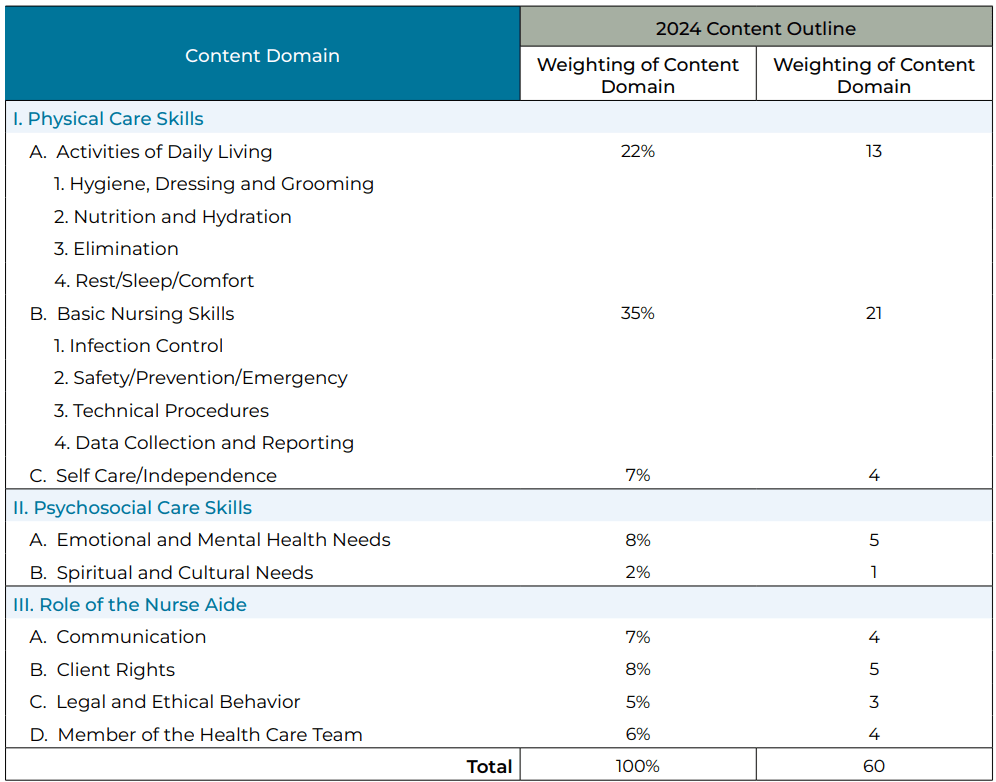The width and height of the screenshot is (996, 782).
Task: Click the 100% total percentage cell
Action: [638, 767]
